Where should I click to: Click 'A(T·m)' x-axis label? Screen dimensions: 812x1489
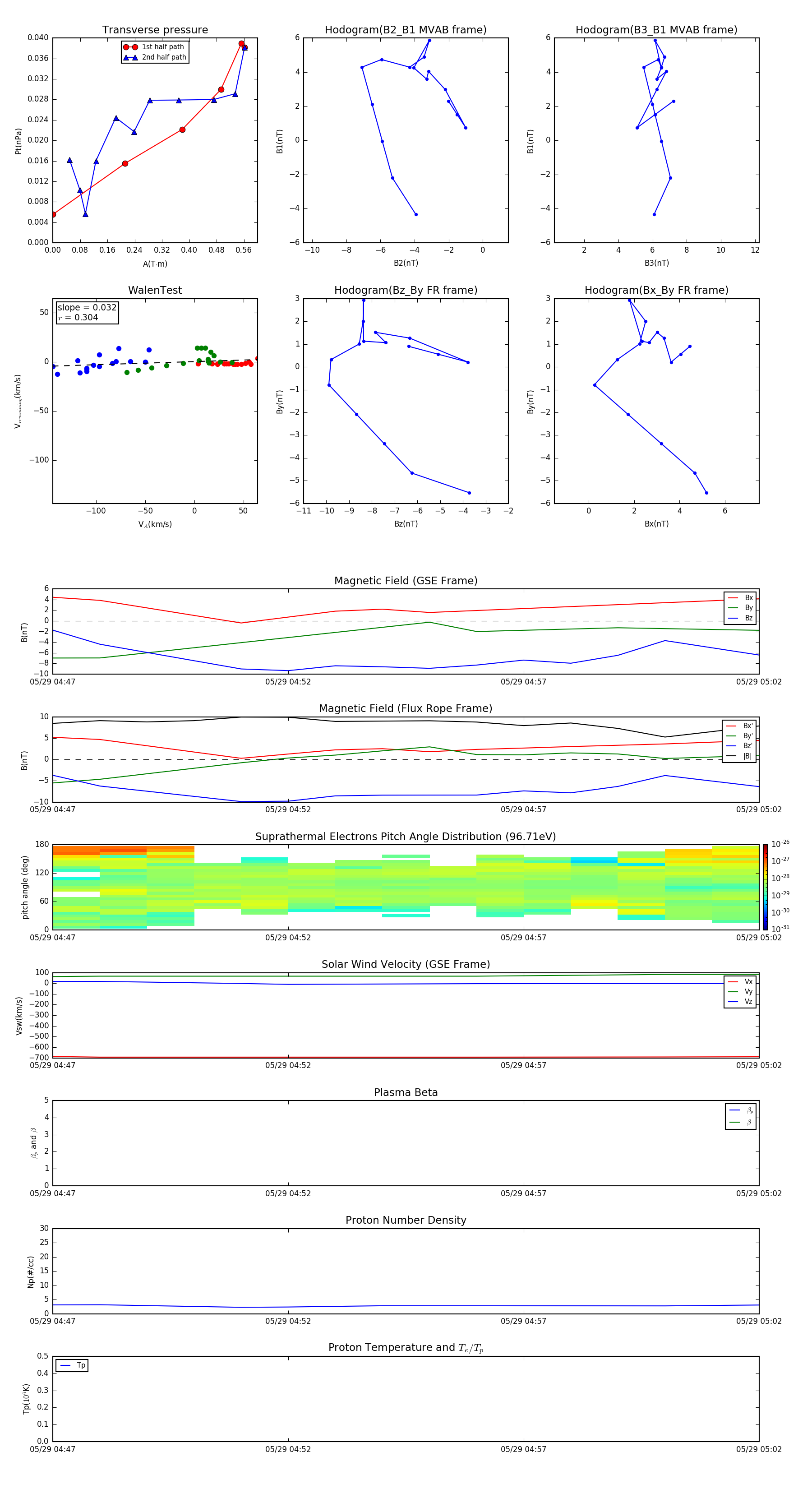coord(155,264)
